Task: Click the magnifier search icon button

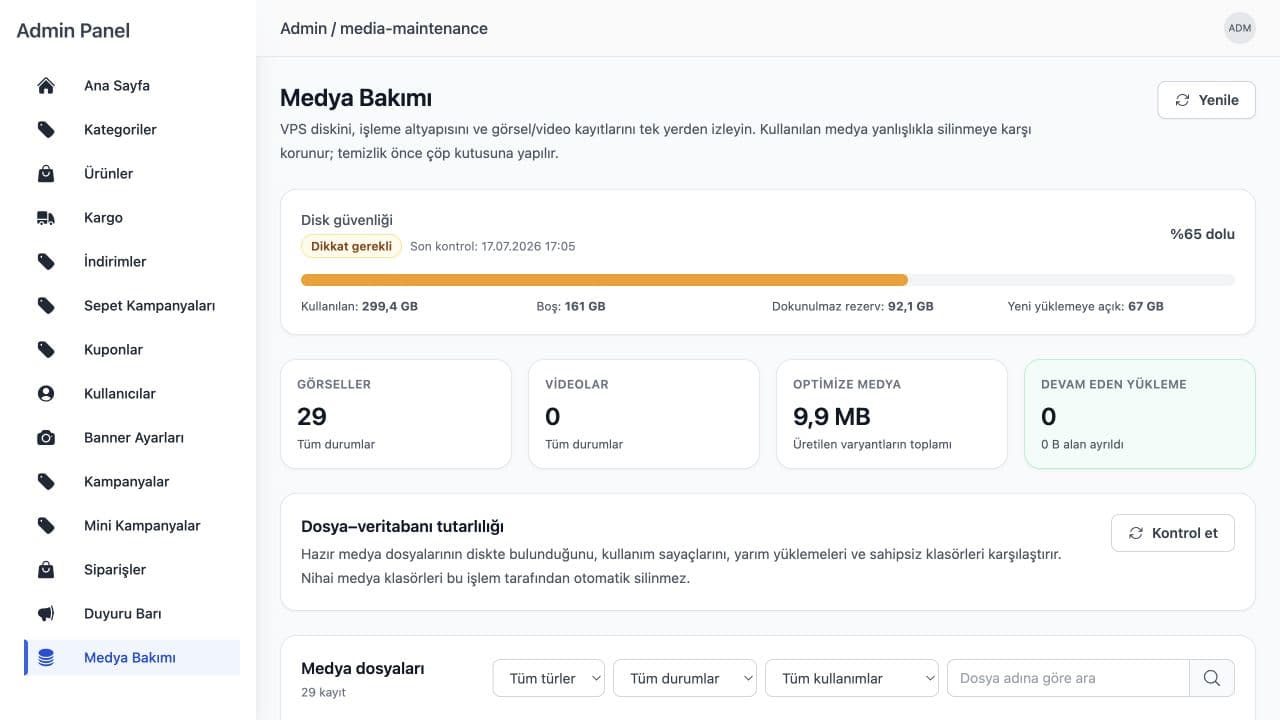Action: coord(1211,678)
